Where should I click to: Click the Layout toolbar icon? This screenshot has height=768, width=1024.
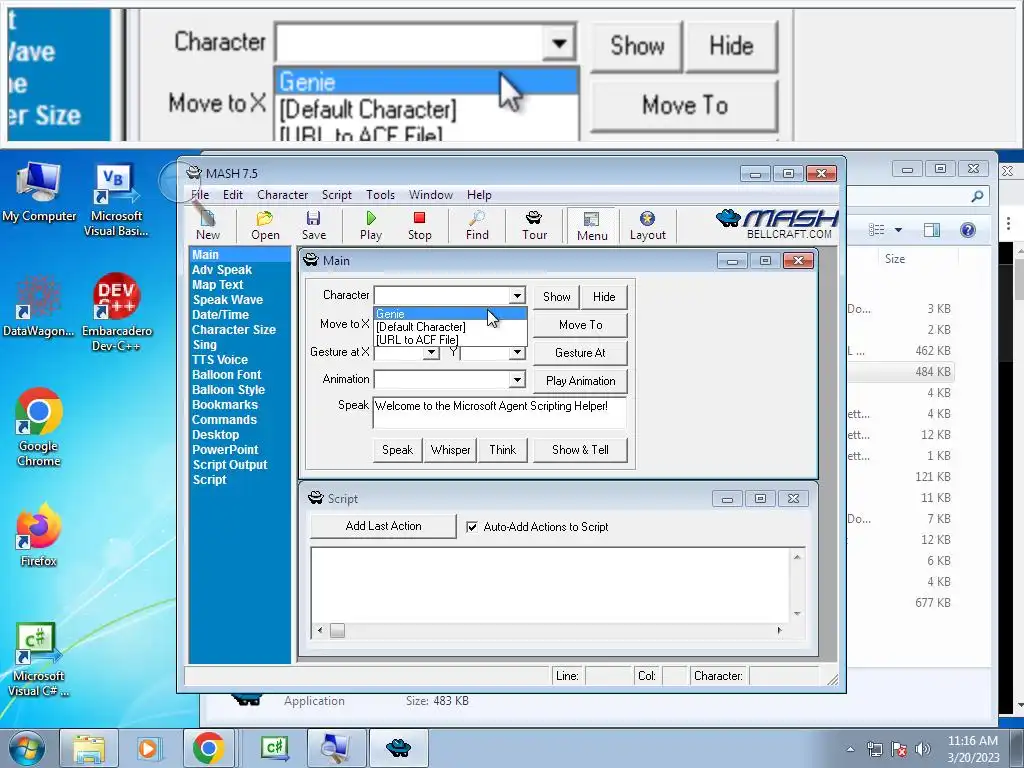(647, 225)
